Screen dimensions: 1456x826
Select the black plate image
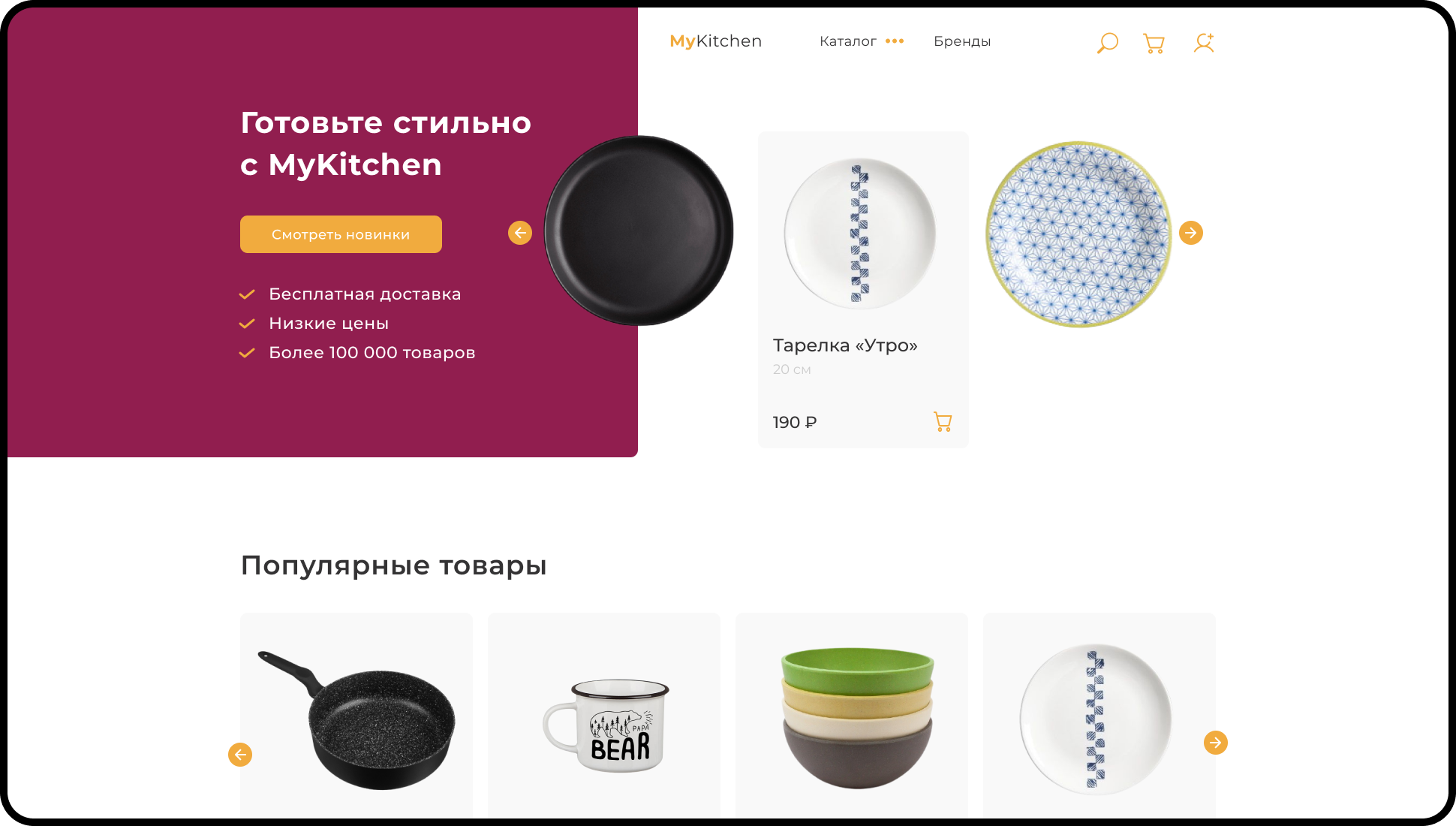click(639, 231)
